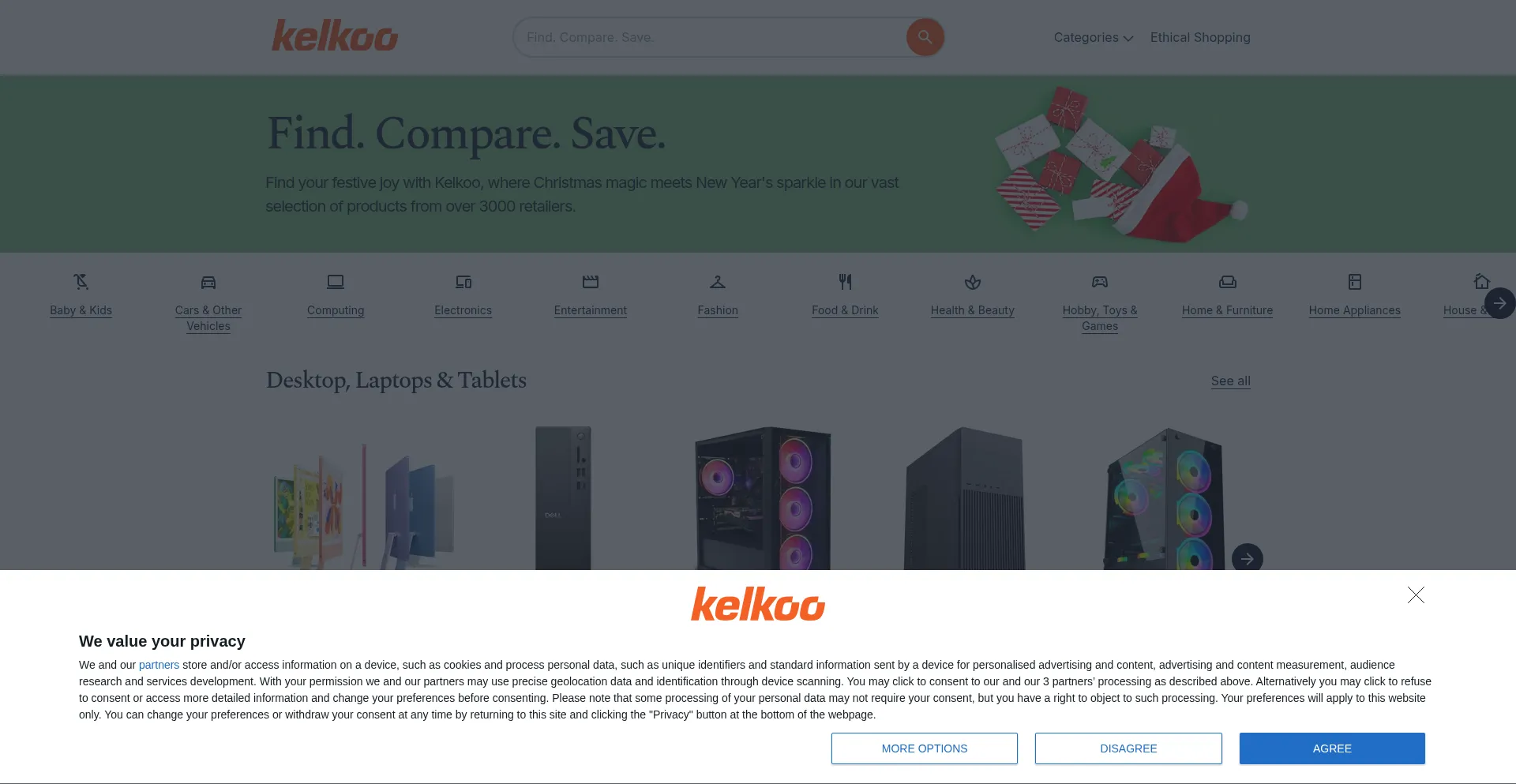Select the Cars & Other Vehicles icon
The image size is (1516, 784).
(x=208, y=282)
